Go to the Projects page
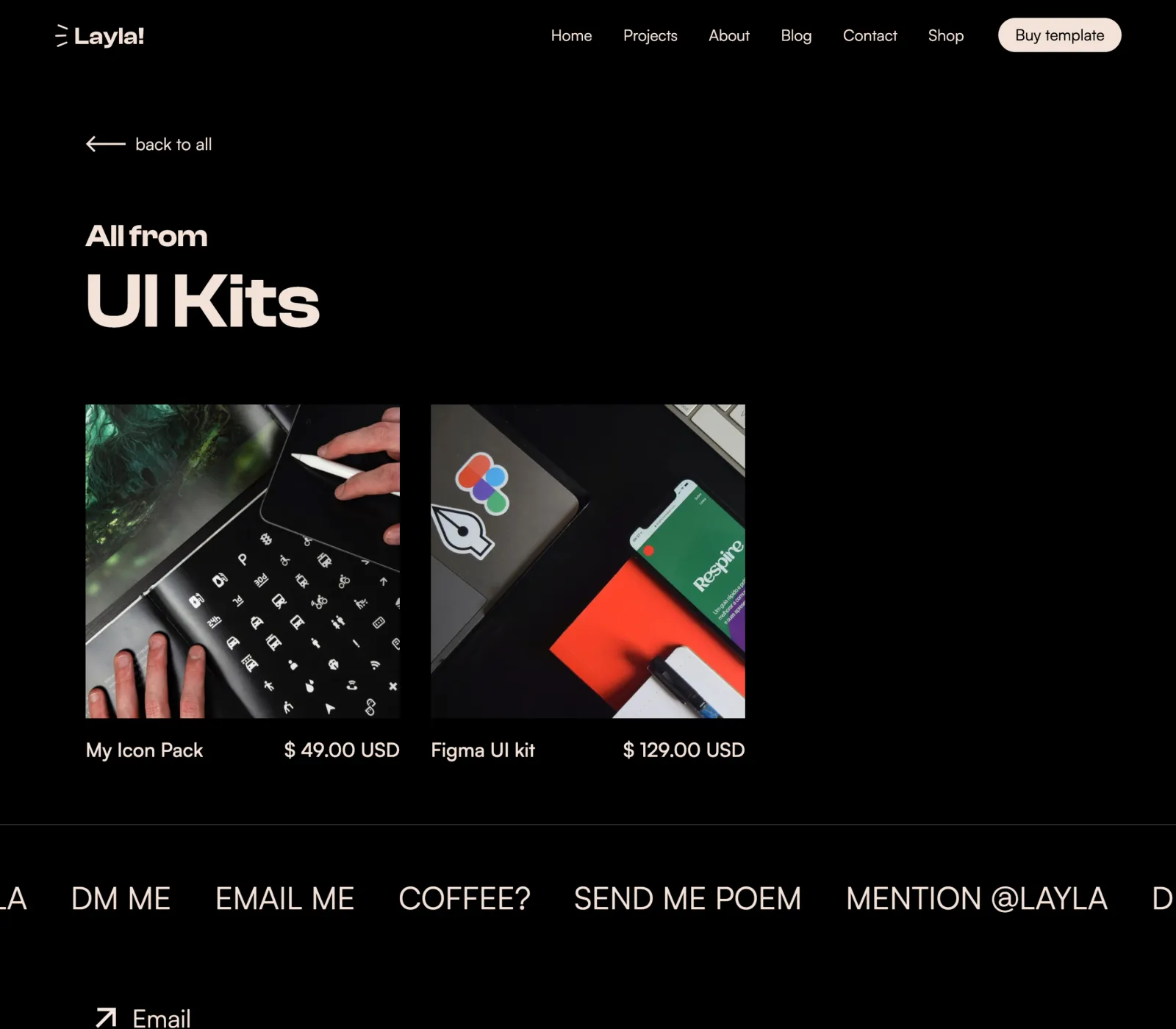This screenshot has width=1176, height=1029. [650, 35]
